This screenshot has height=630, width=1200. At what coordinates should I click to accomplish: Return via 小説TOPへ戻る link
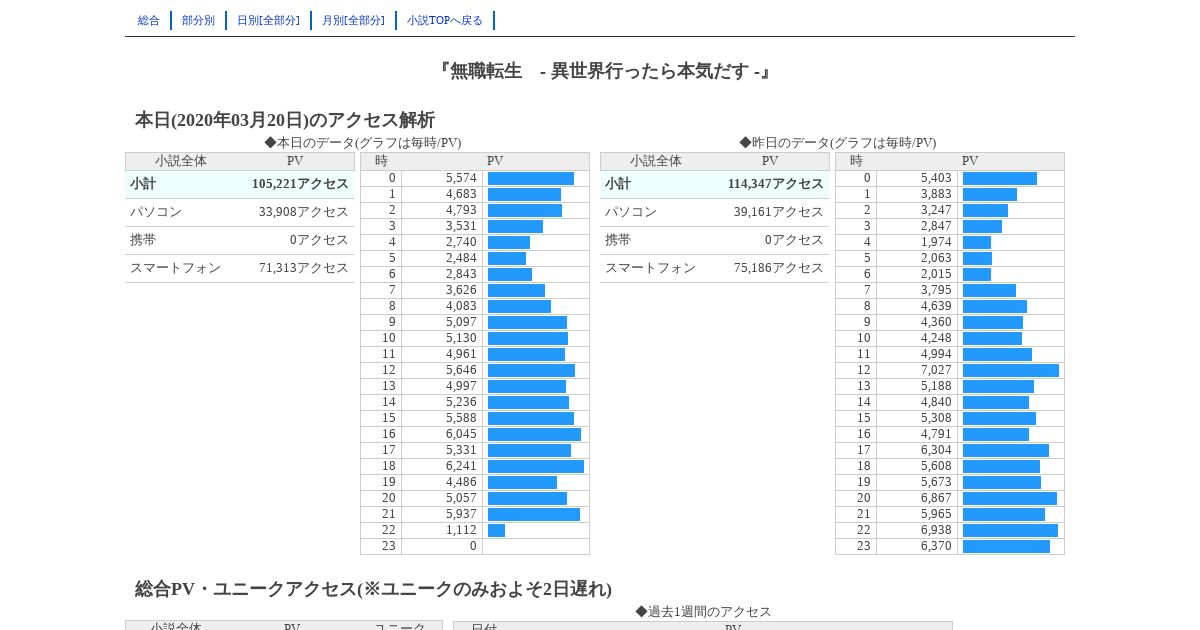(445, 20)
